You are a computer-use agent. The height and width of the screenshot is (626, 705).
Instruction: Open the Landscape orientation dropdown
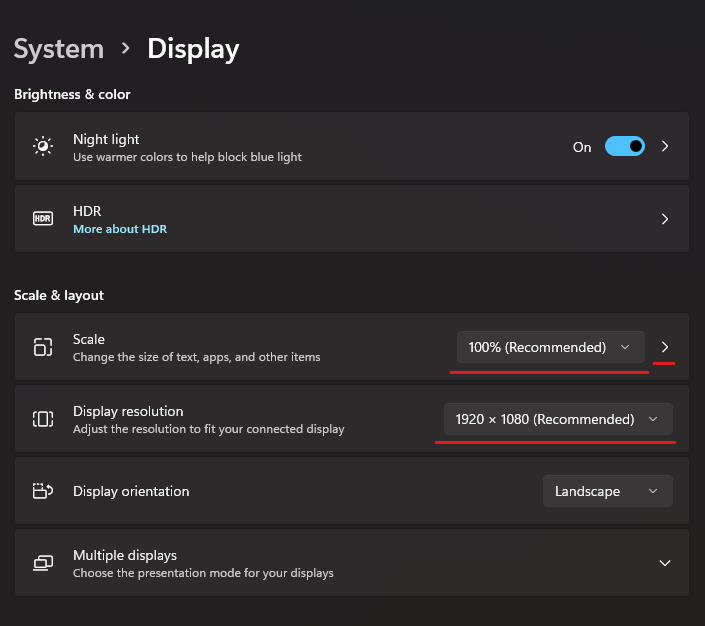[x=607, y=491]
